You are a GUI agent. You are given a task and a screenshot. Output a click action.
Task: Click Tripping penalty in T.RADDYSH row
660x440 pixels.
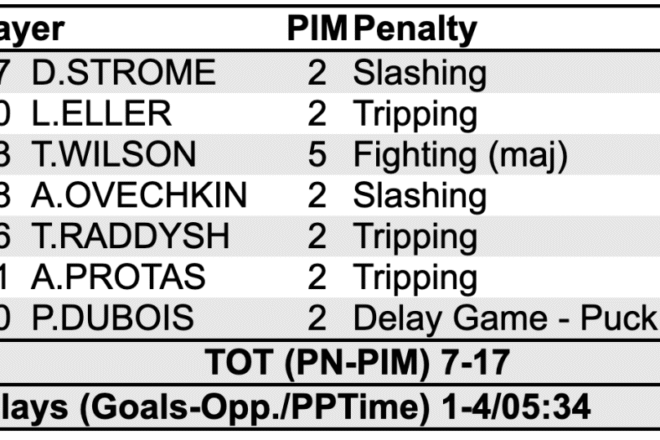[x=415, y=238]
